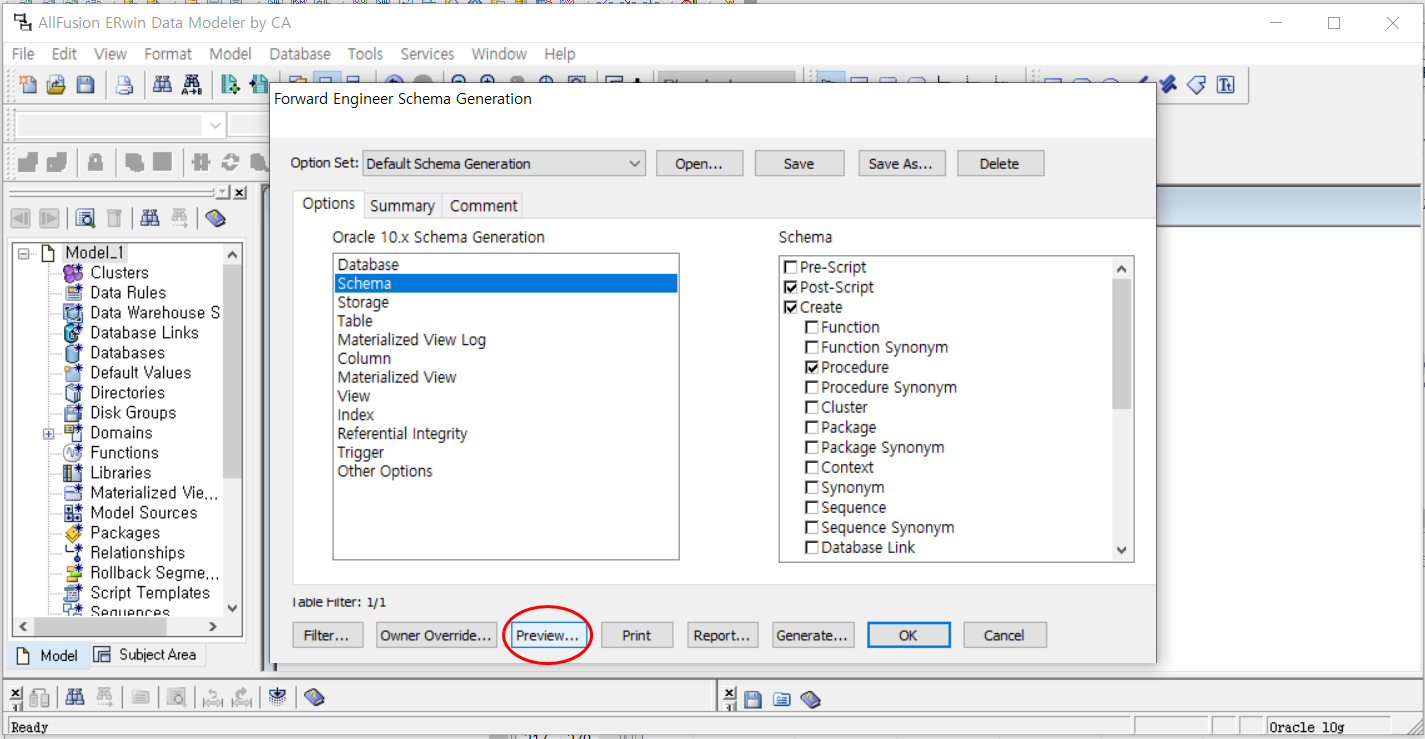Click the save icon in bottom-right pane
1425x739 pixels.
(753, 699)
